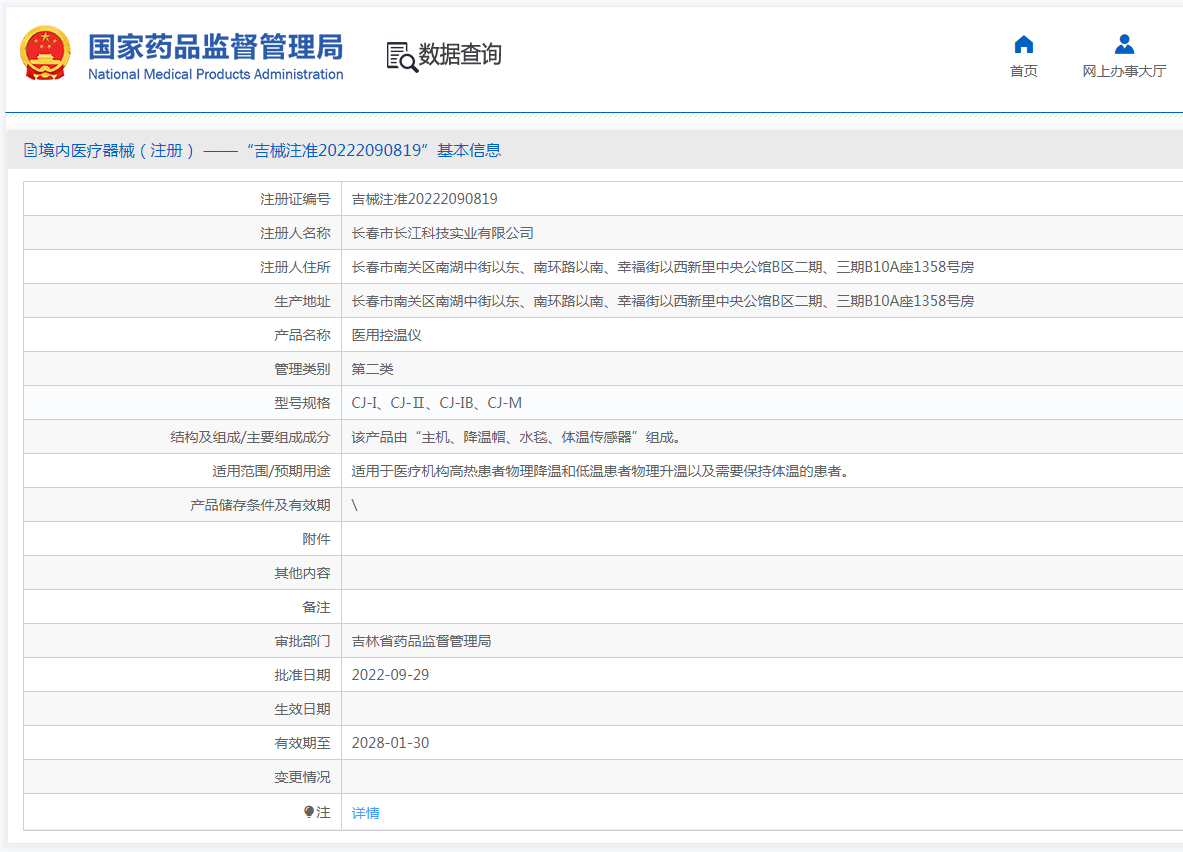Click the expiry date value 2028-01-30

tap(390, 743)
